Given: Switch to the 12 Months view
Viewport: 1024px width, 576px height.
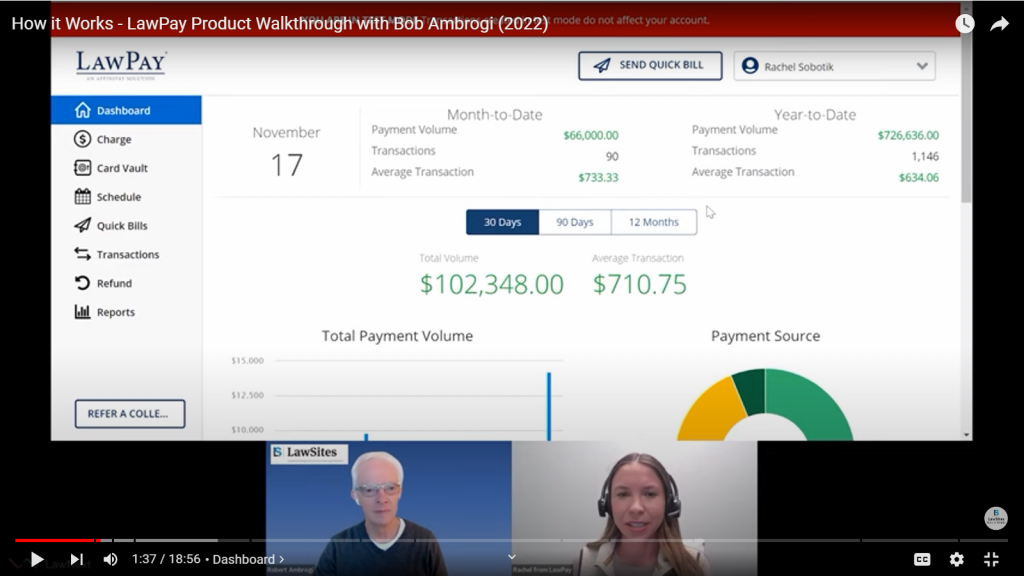Looking at the screenshot, I should [x=653, y=222].
